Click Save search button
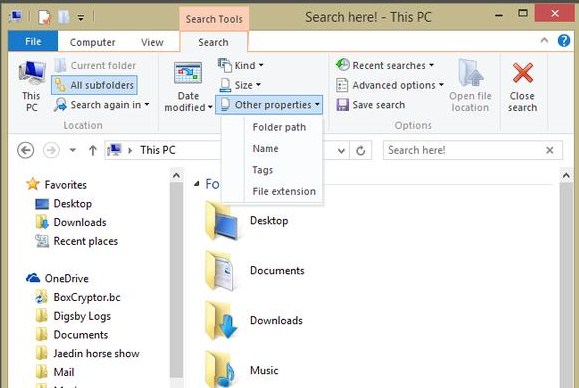The image size is (579, 388). pos(371,105)
